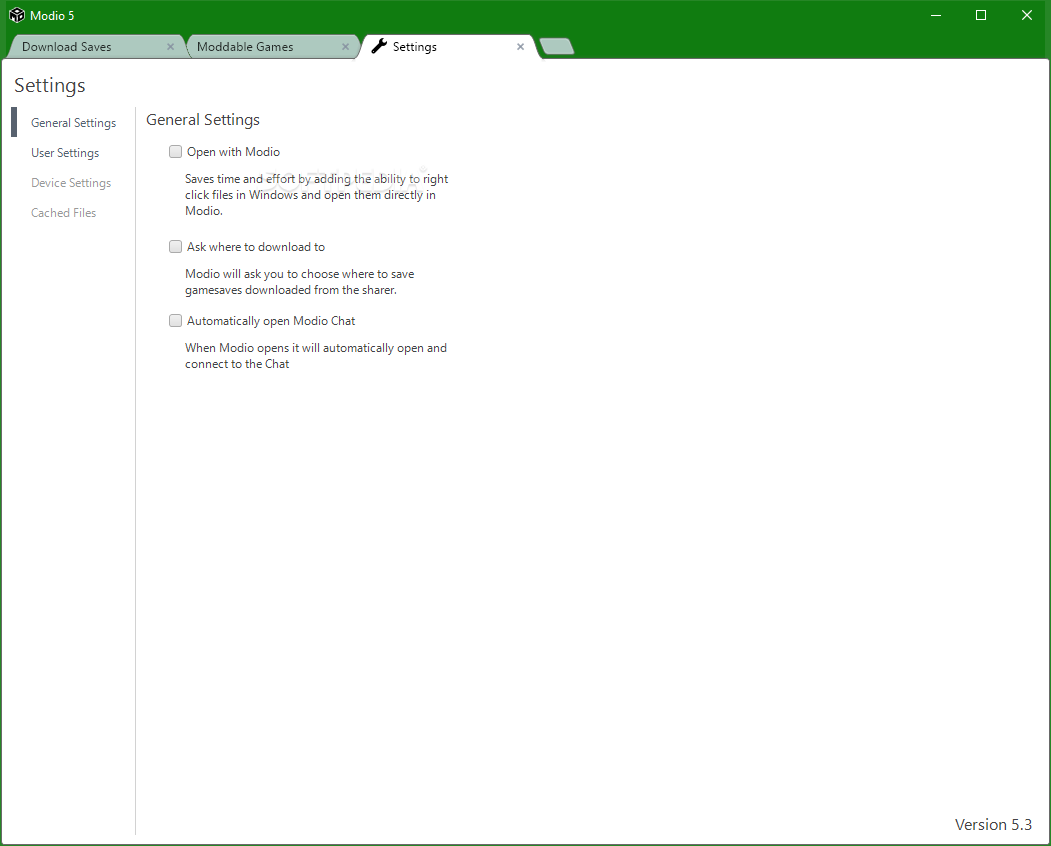Click the large 'Settings' page heading
Screen dimensions: 1051x846
[x=50, y=85]
